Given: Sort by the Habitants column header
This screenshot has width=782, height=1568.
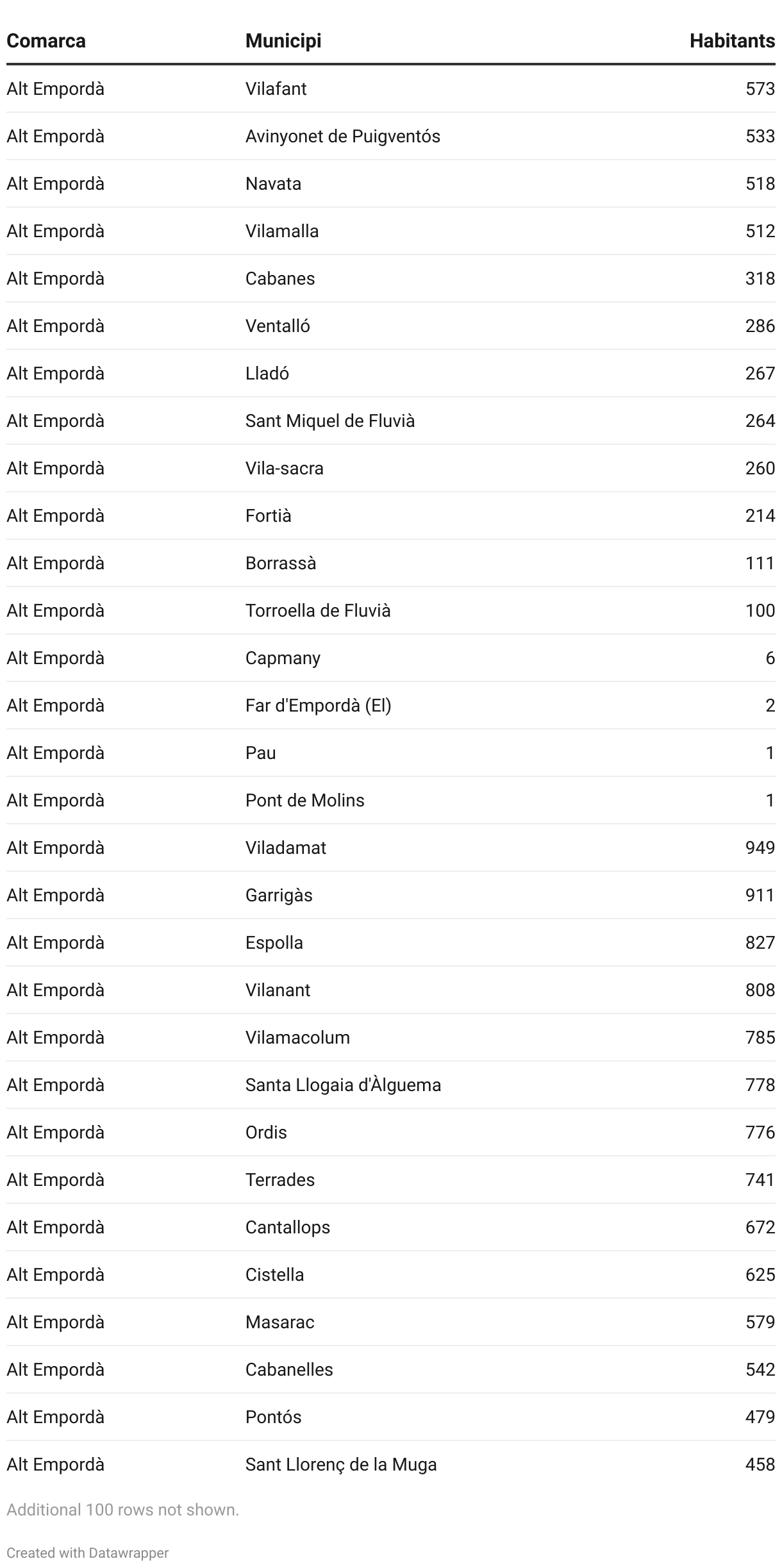Looking at the screenshot, I should [x=732, y=41].
